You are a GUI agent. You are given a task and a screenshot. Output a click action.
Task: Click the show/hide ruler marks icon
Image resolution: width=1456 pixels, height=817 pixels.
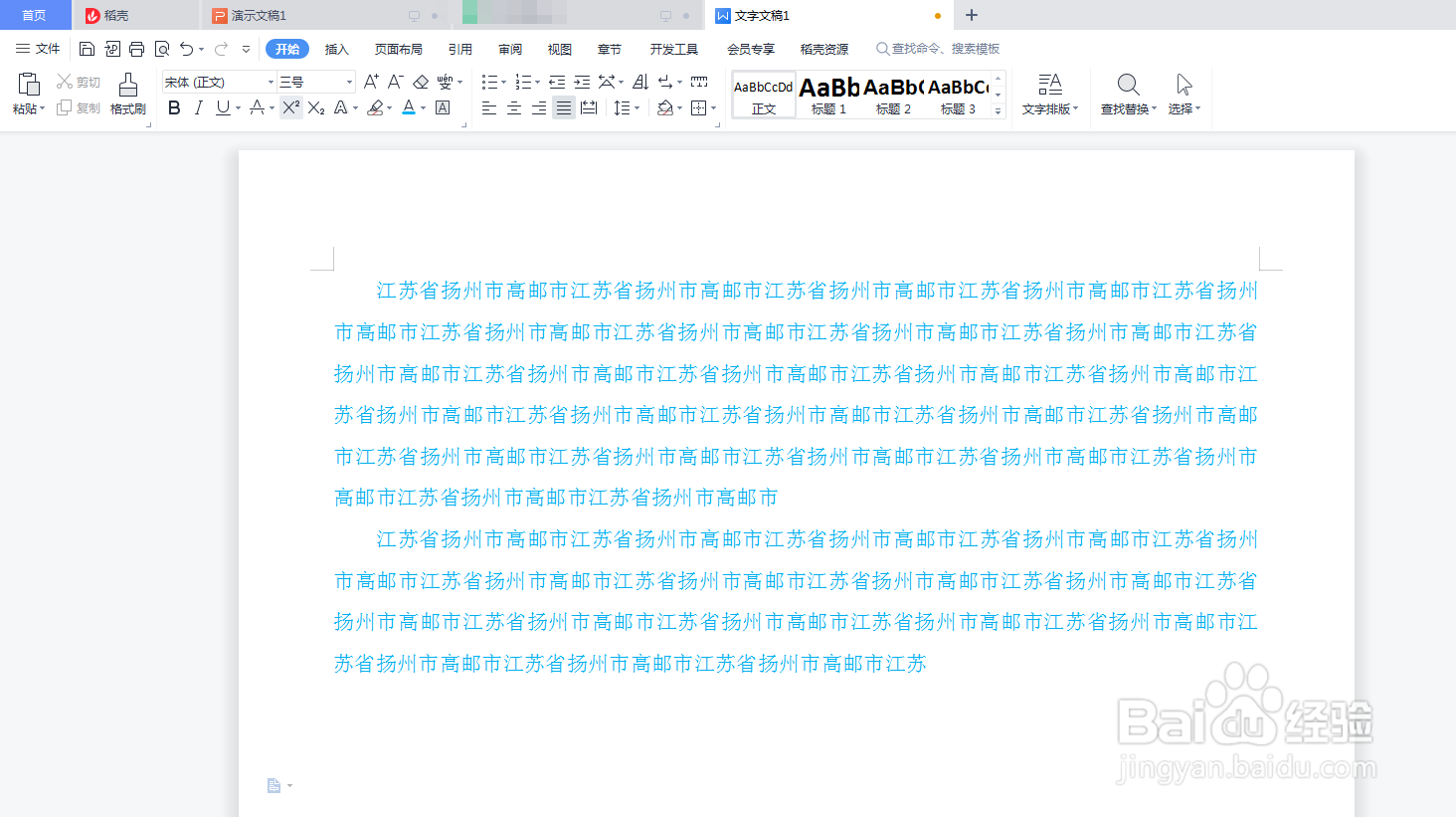coord(699,82)
